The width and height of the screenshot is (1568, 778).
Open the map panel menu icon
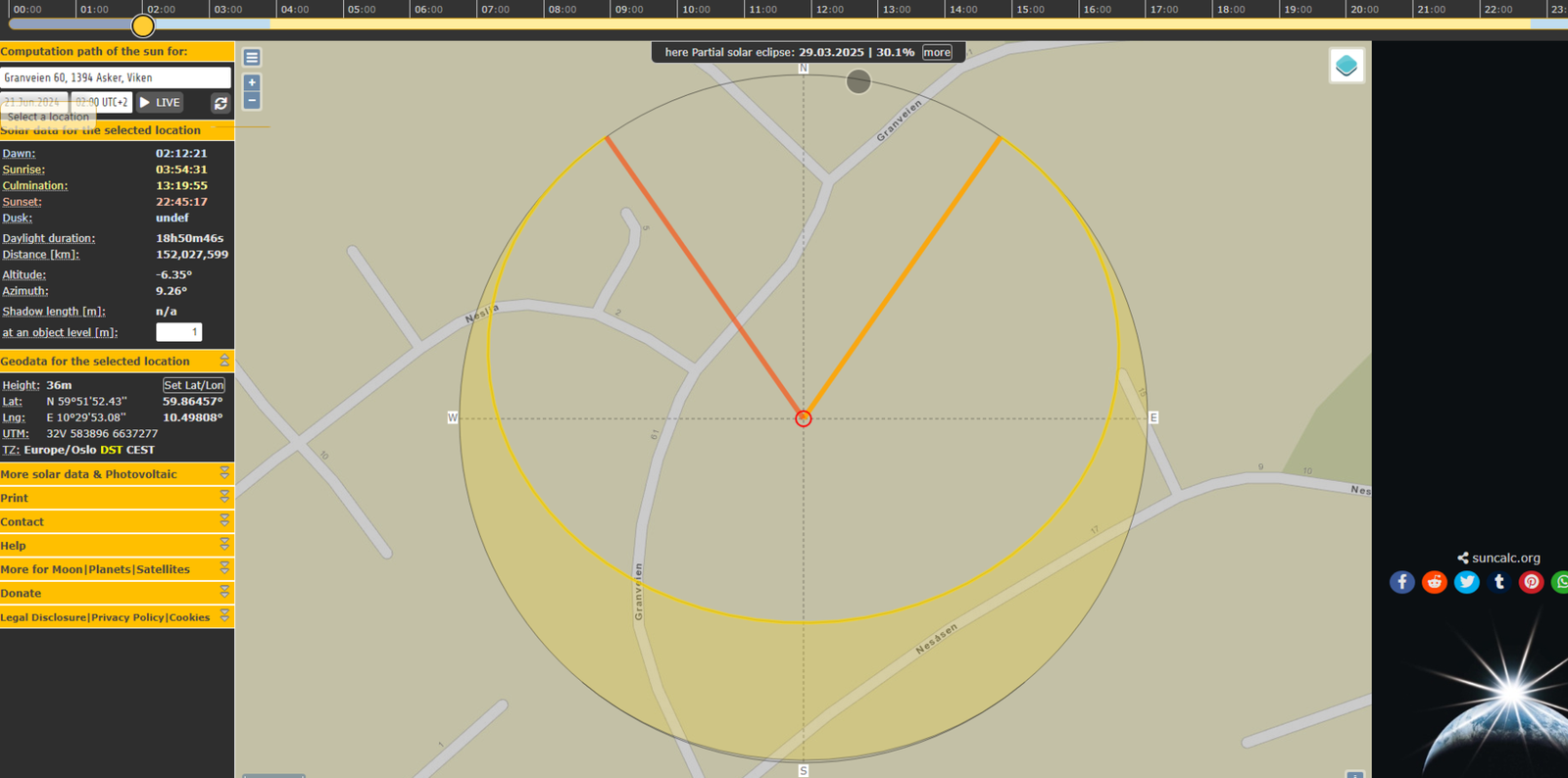point(252,58)
